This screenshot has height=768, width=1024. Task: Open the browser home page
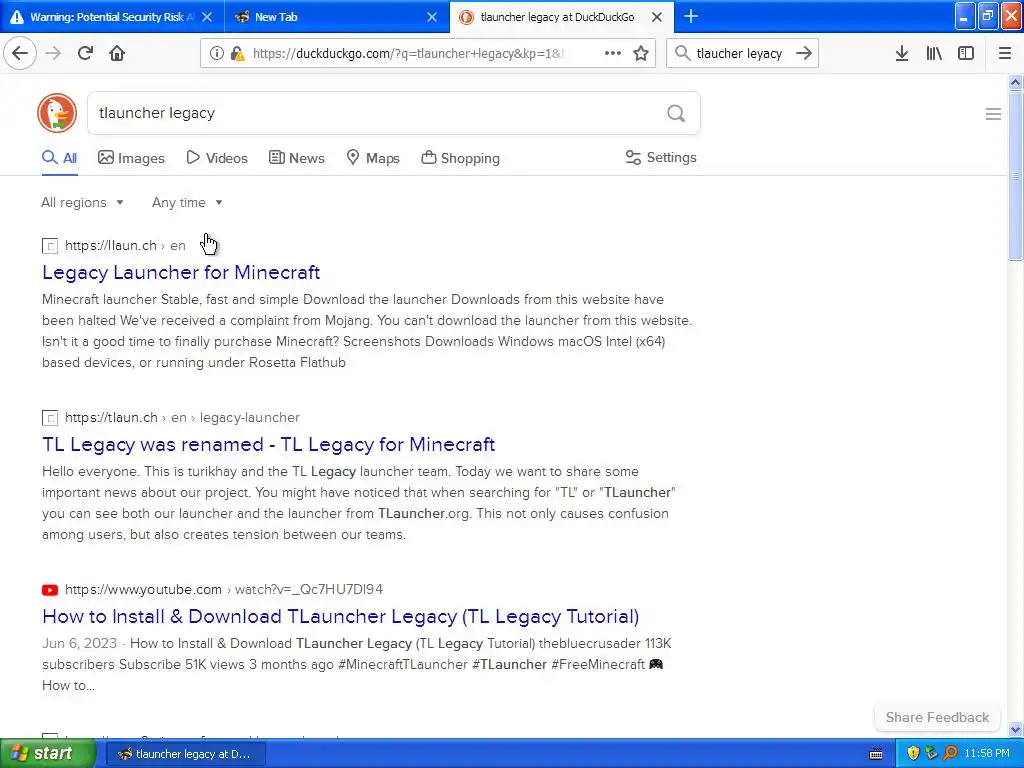[117, 53]
